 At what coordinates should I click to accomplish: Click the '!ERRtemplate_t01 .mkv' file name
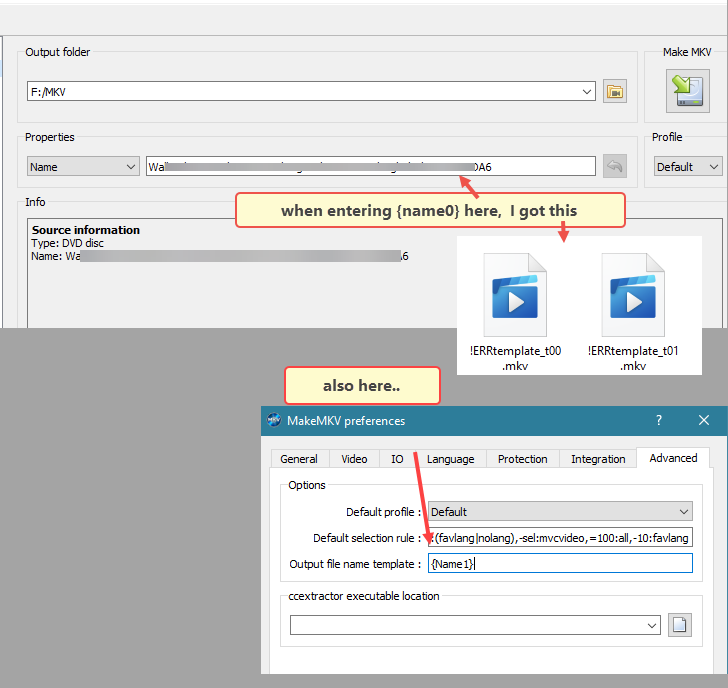pos(633,358)
